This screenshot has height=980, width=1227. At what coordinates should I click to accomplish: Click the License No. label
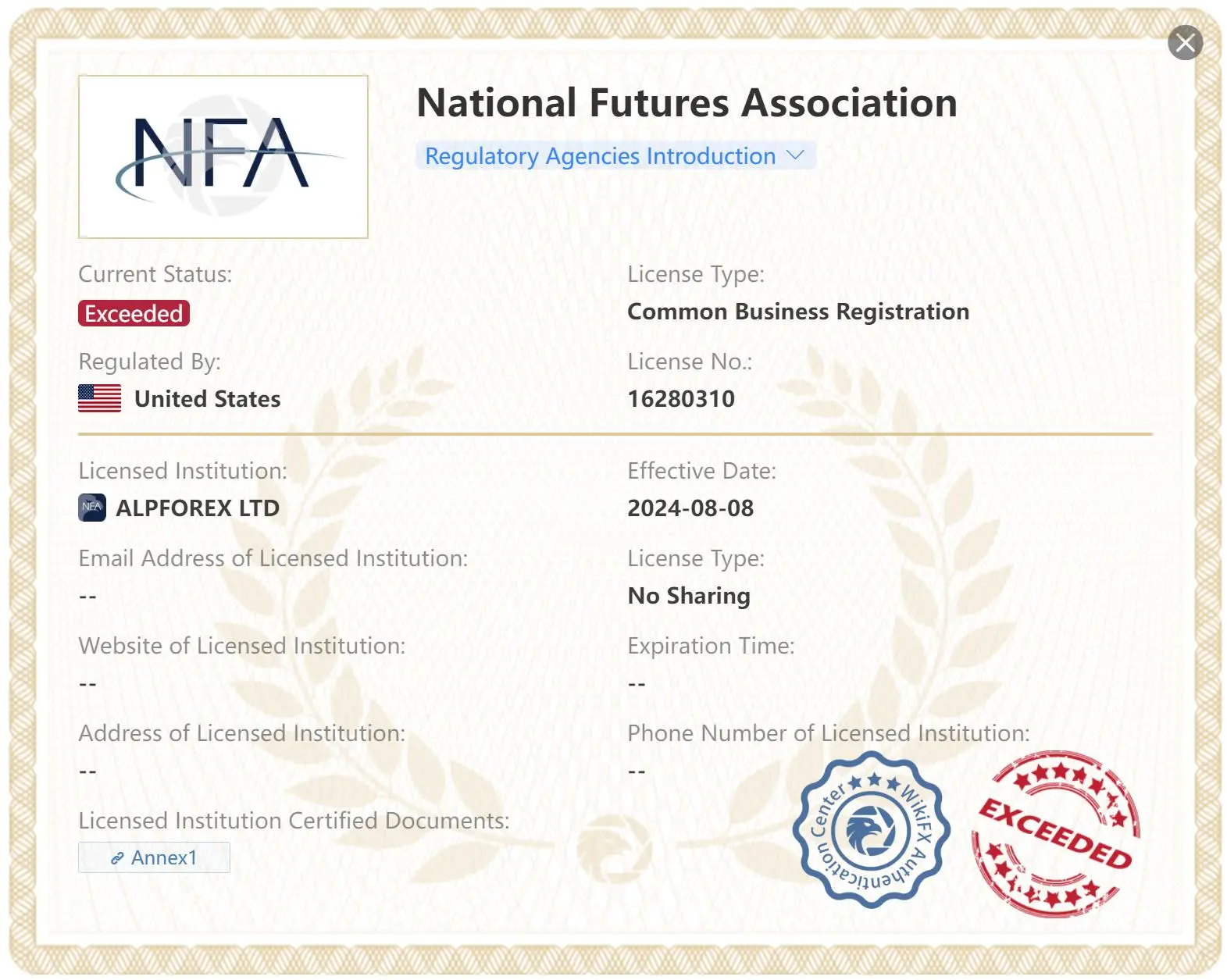pos(690,362)
